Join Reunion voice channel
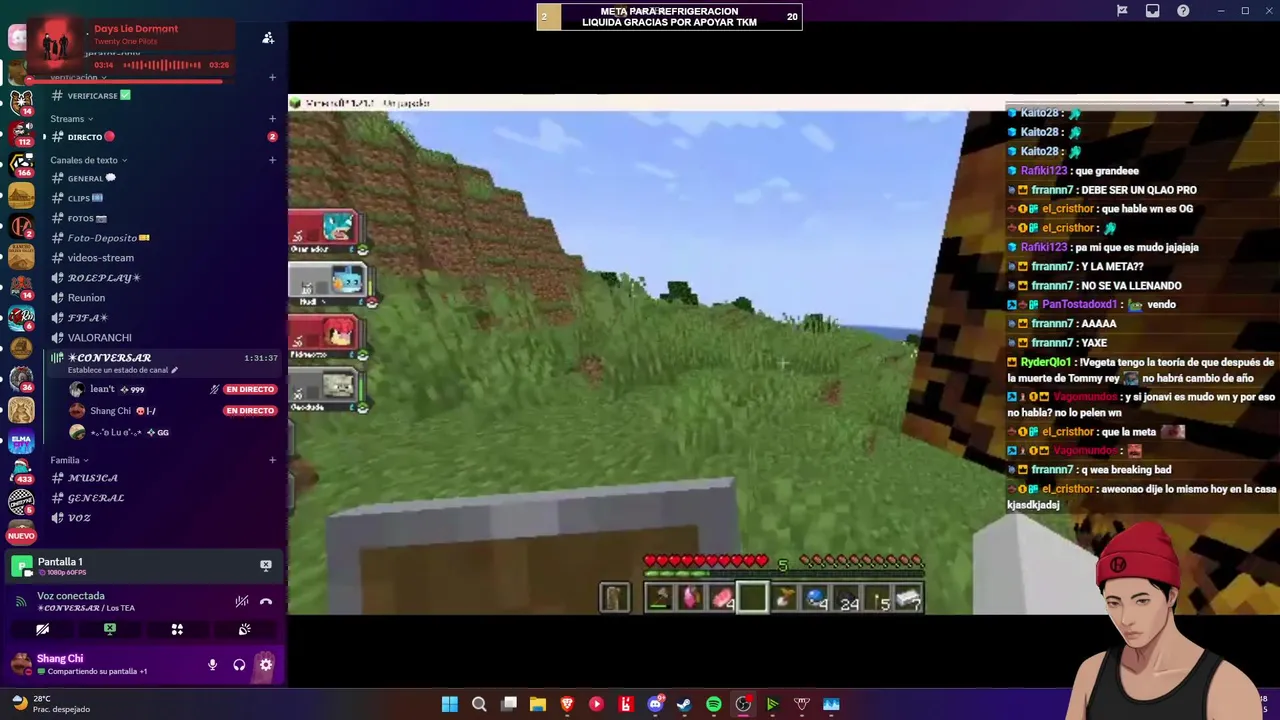 tap(163, 298)
